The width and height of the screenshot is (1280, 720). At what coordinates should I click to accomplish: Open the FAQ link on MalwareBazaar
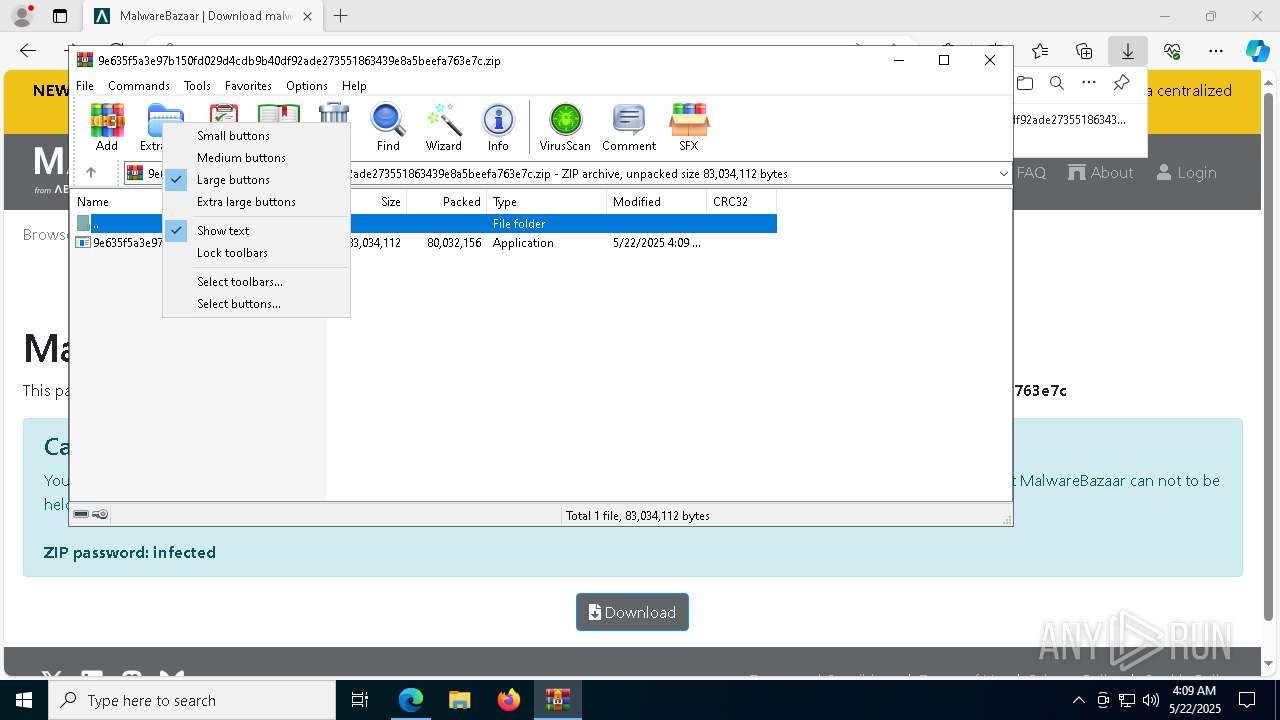[x=1031, y=172]
